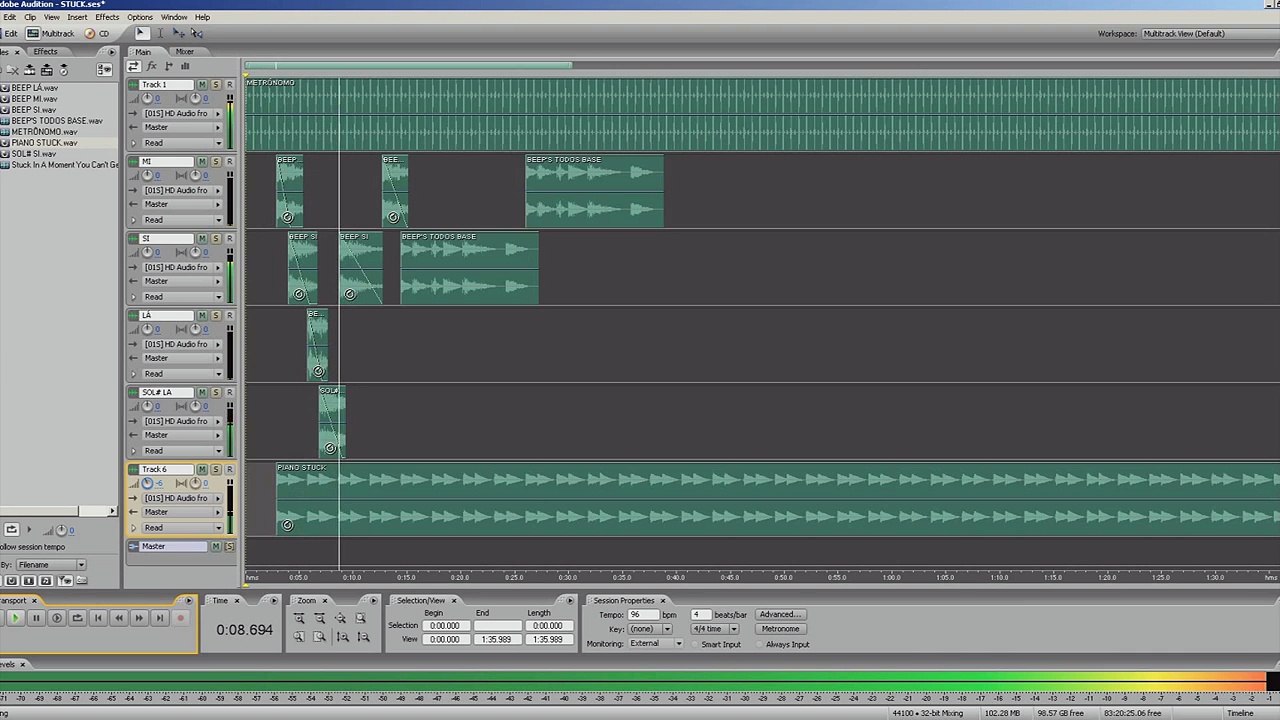
Task: Mute the Master track
Action: tap(217, 547)
